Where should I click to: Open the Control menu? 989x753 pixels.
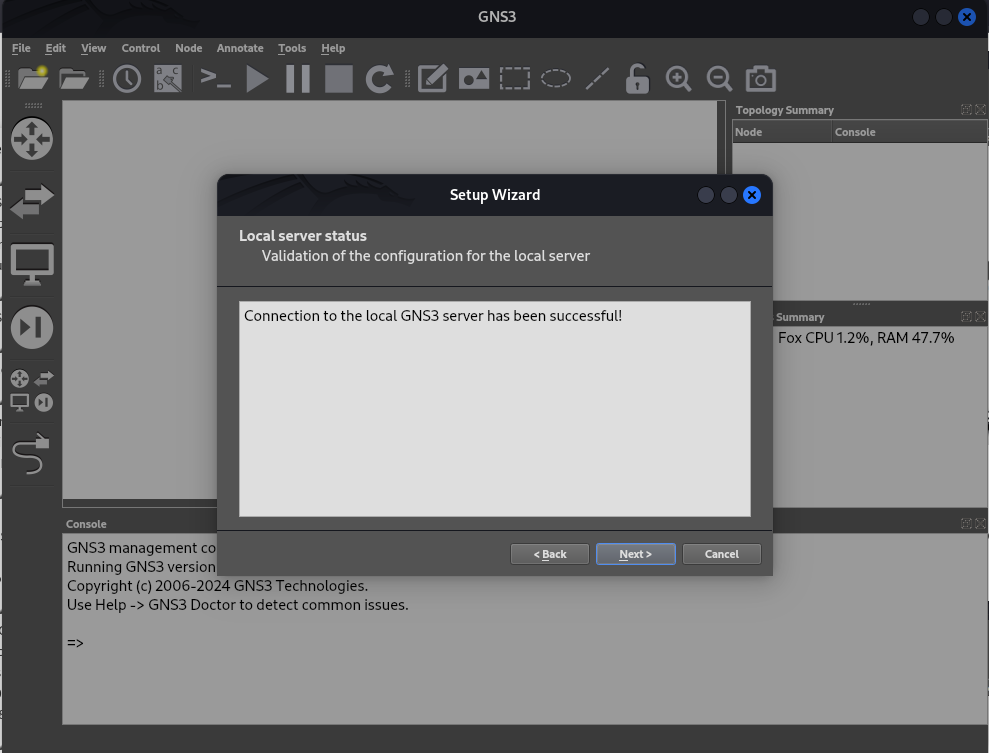[141, 48]
